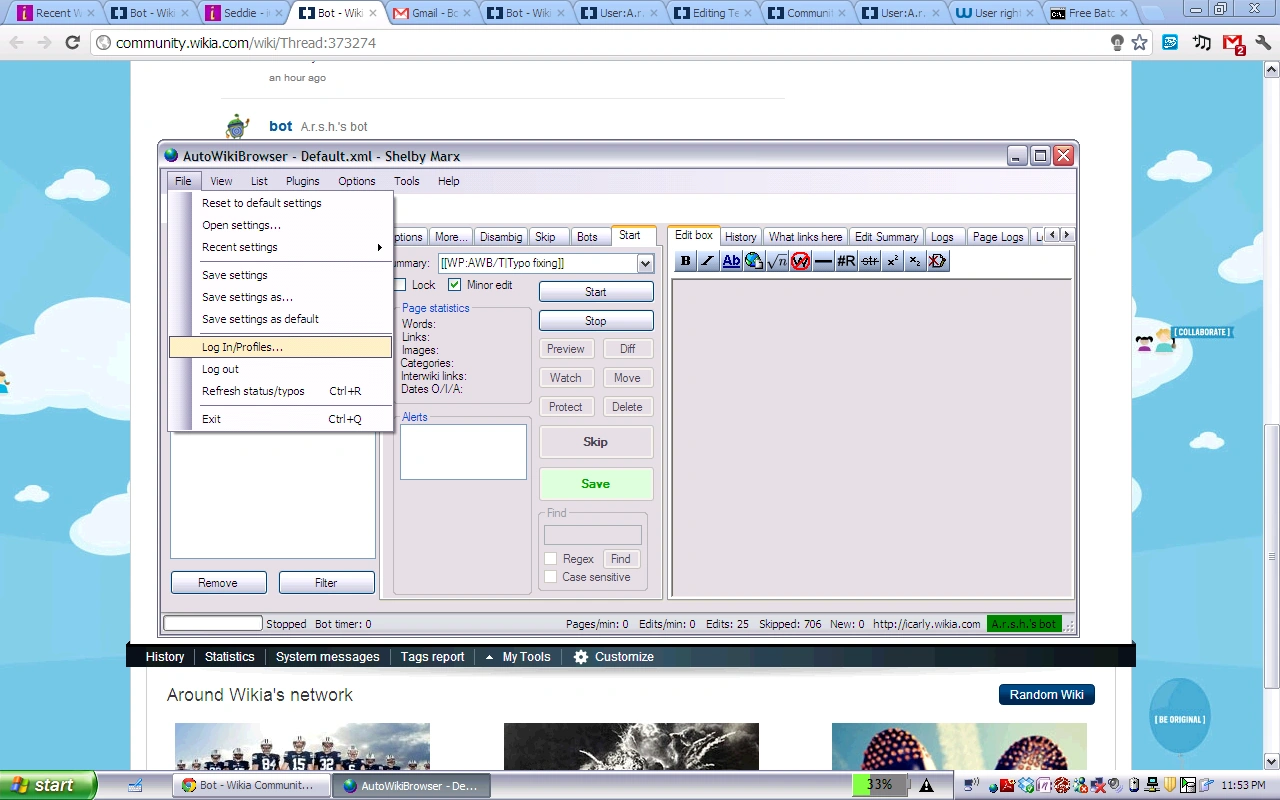Choose Log In/Profiles... menu entry
Viewport: 1280px width, 800px height.
coord(280,347)
